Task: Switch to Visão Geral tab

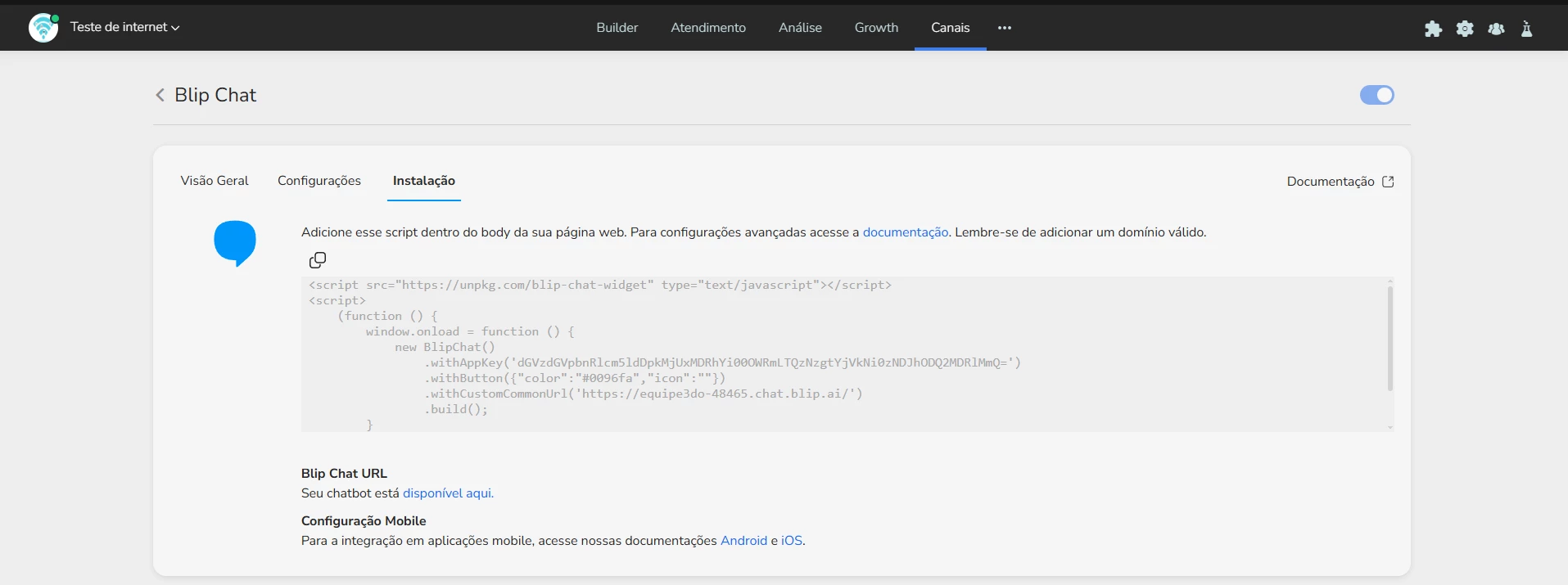Action: coord(215,181)
